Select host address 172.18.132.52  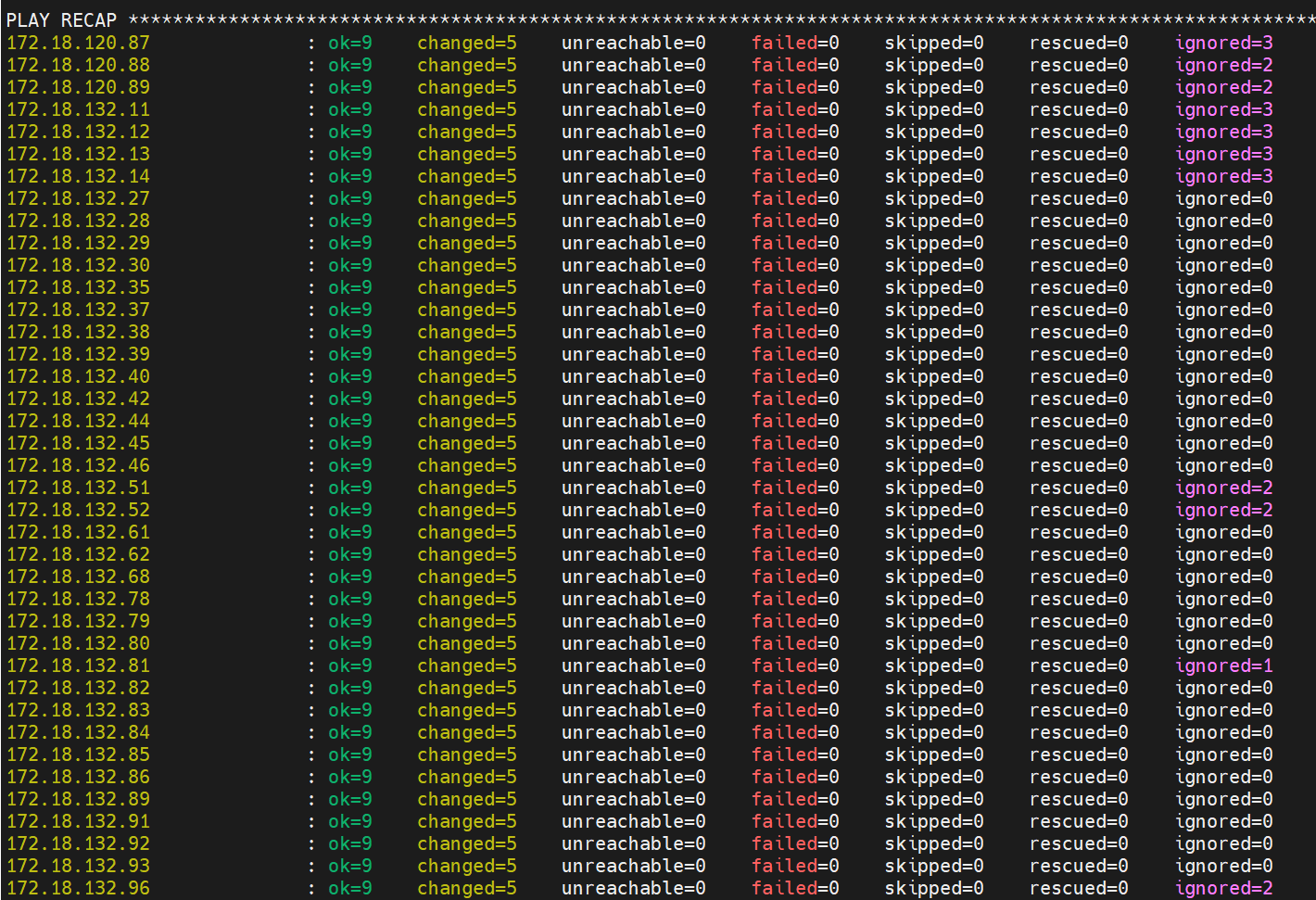[78, 510]
